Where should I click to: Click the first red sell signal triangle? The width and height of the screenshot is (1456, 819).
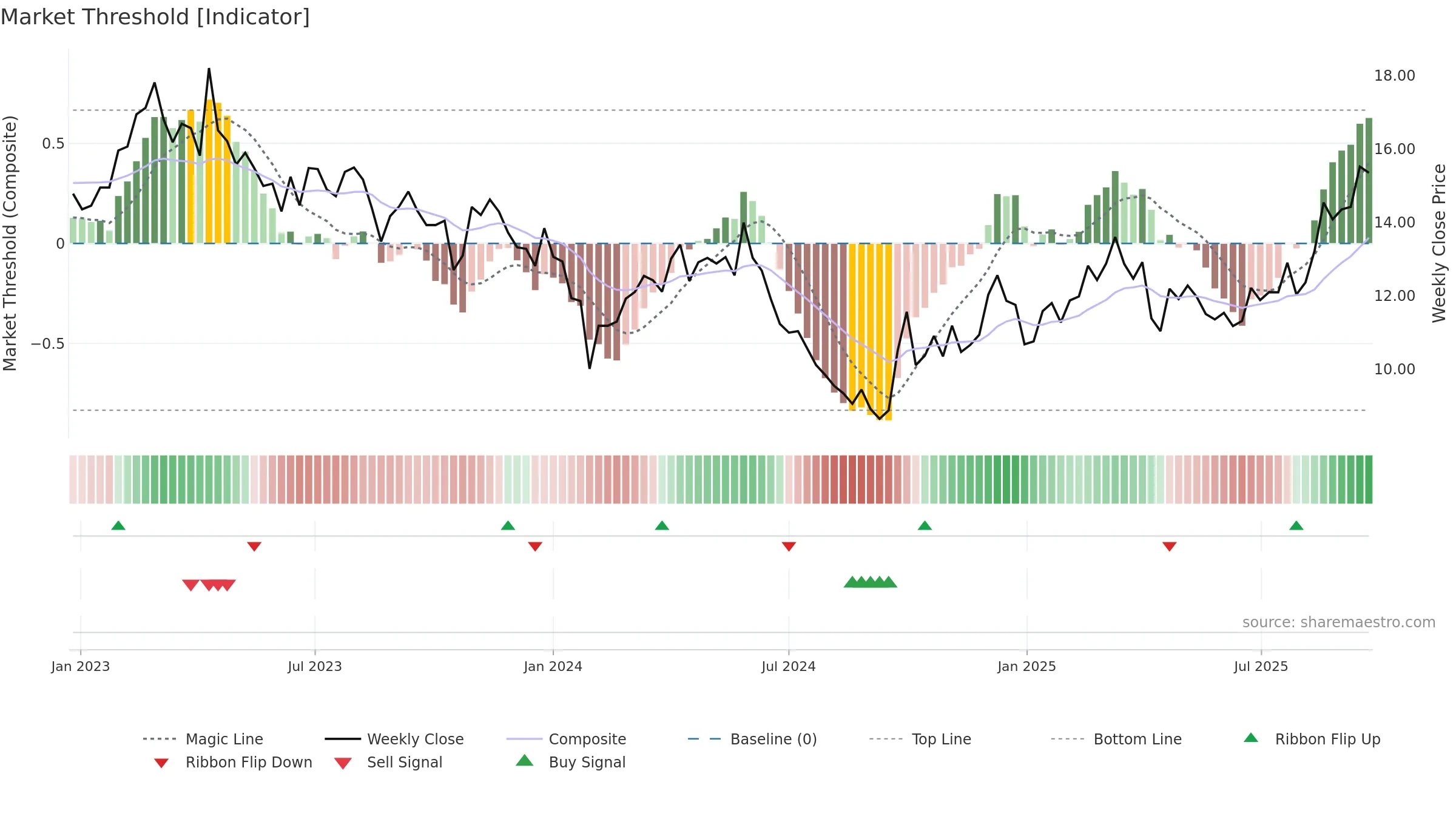tap(190, 585)
